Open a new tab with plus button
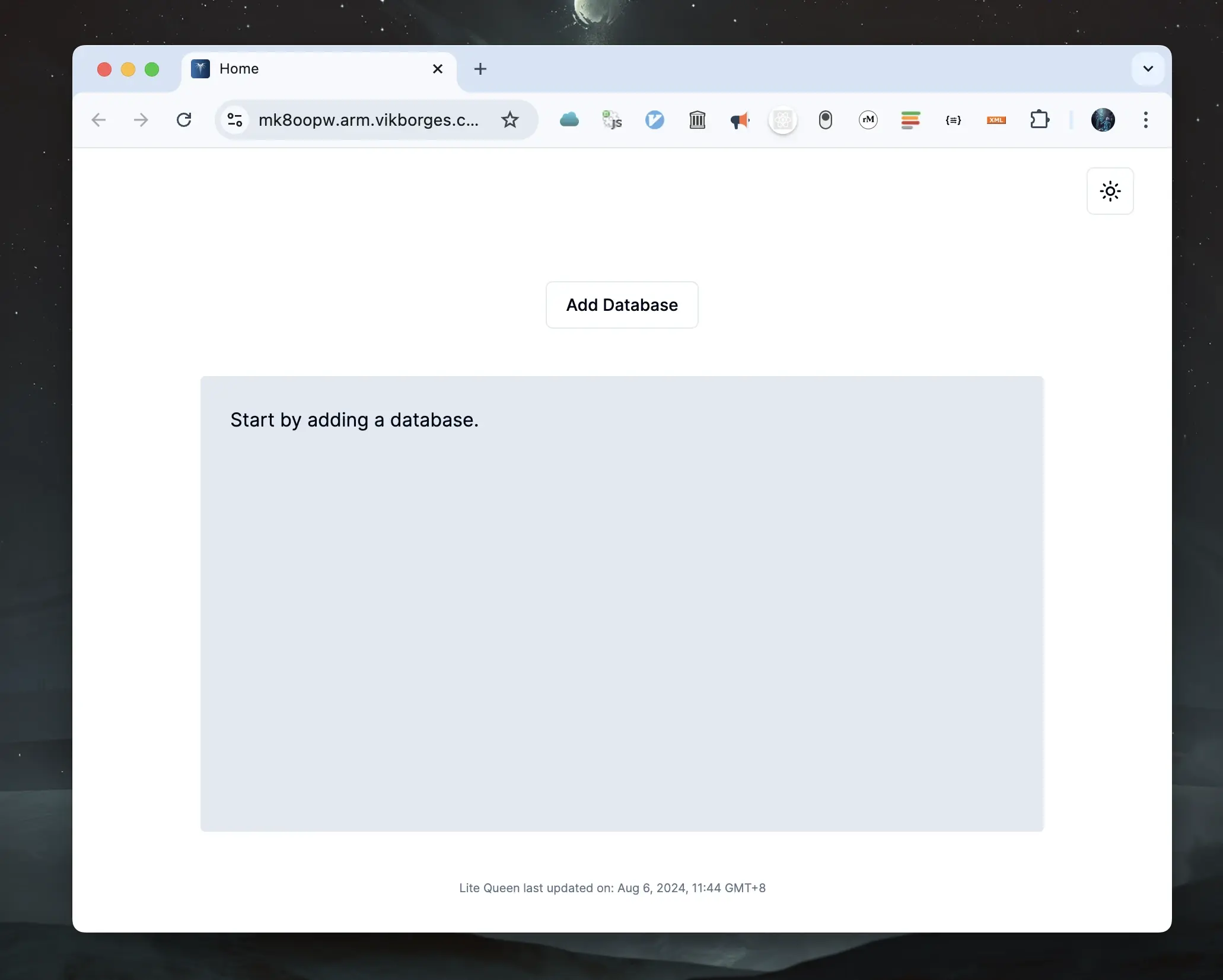1223x980 pixels. click(480, 69)
